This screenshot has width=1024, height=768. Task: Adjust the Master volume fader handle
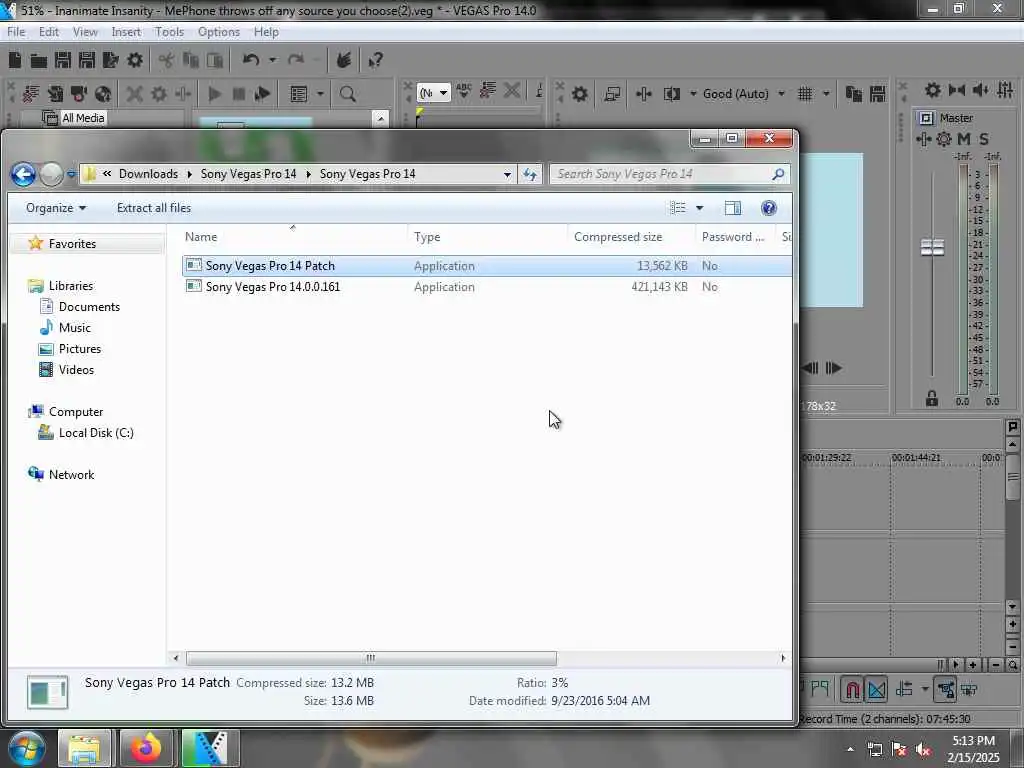click(x=932, y=247)
